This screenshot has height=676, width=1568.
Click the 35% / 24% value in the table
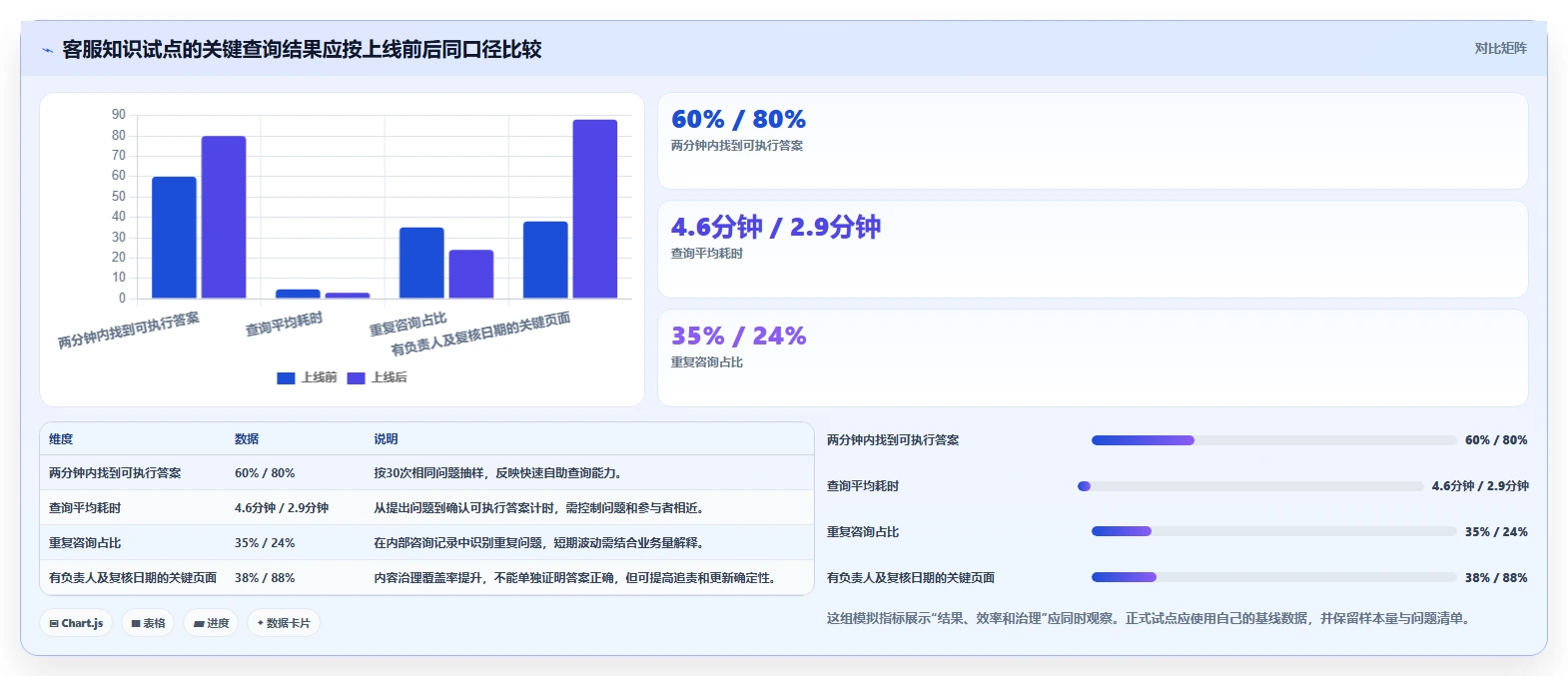[265, 543]
